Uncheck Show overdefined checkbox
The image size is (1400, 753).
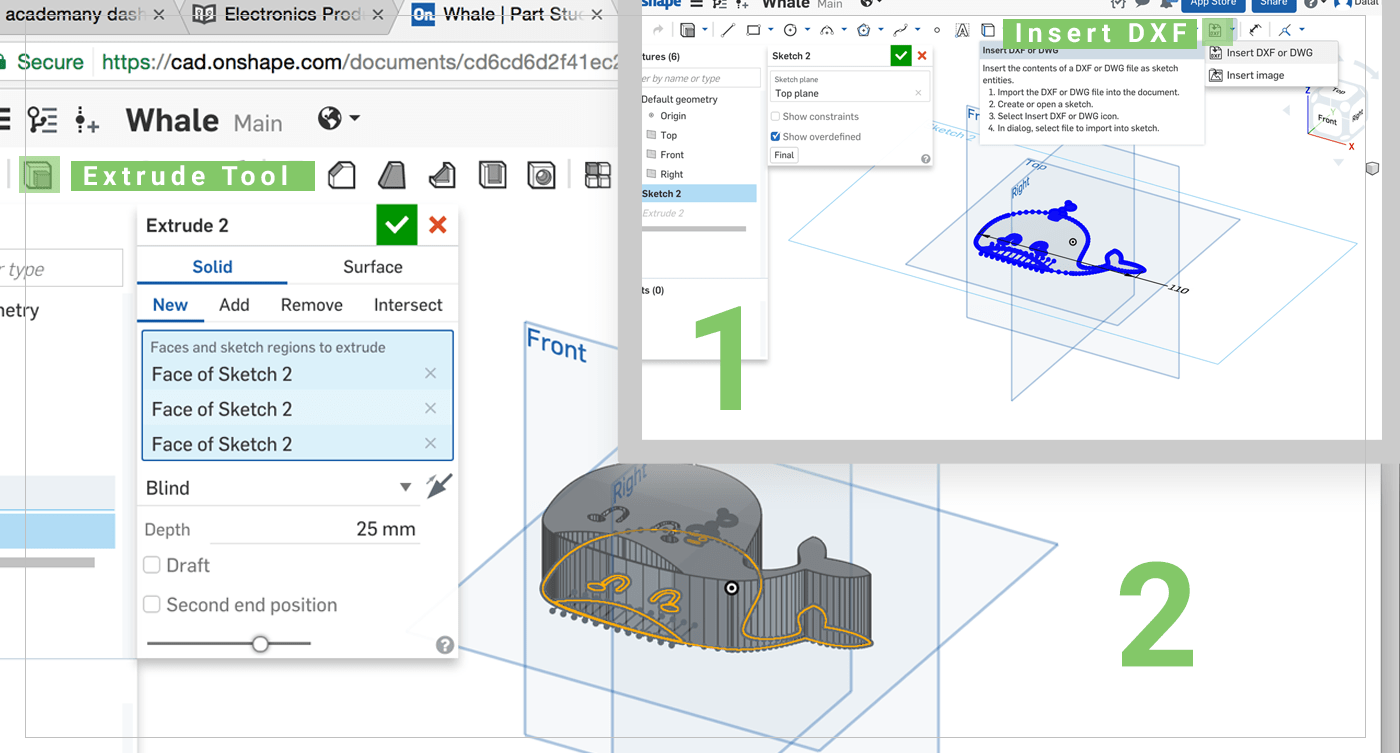(775, 137)
